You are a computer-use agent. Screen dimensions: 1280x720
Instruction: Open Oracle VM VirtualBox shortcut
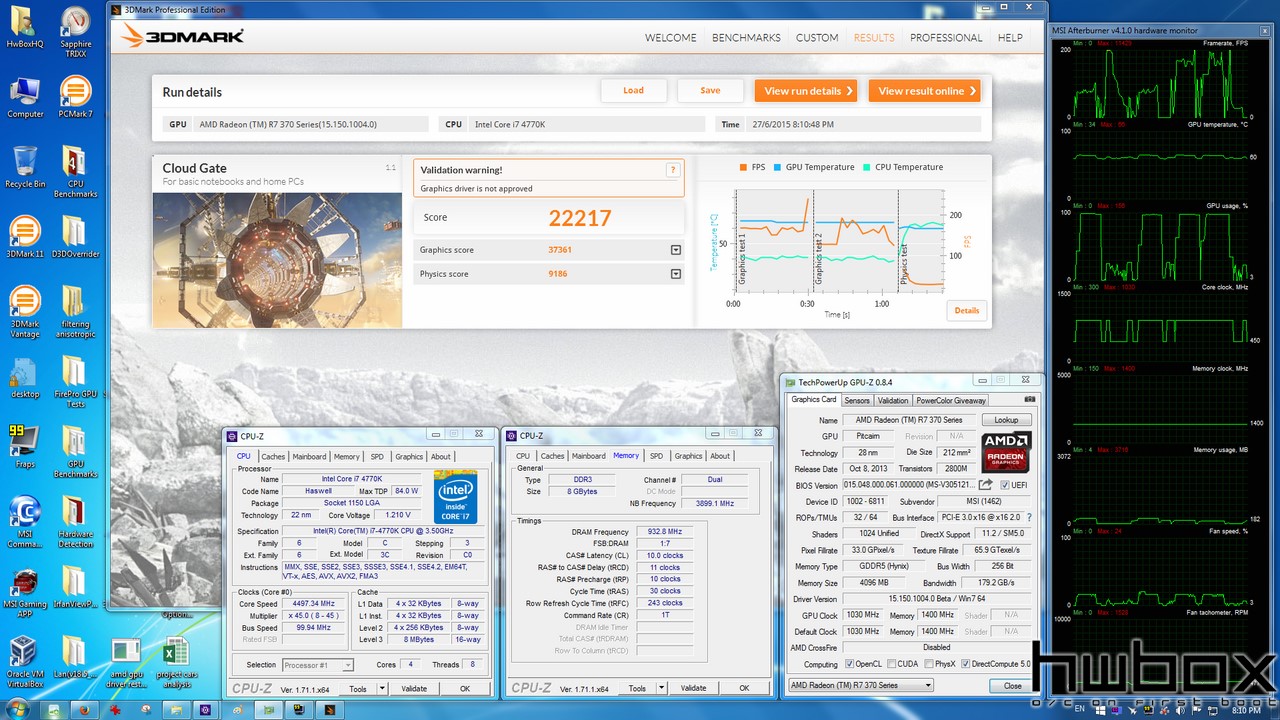[x=24, y=662]
